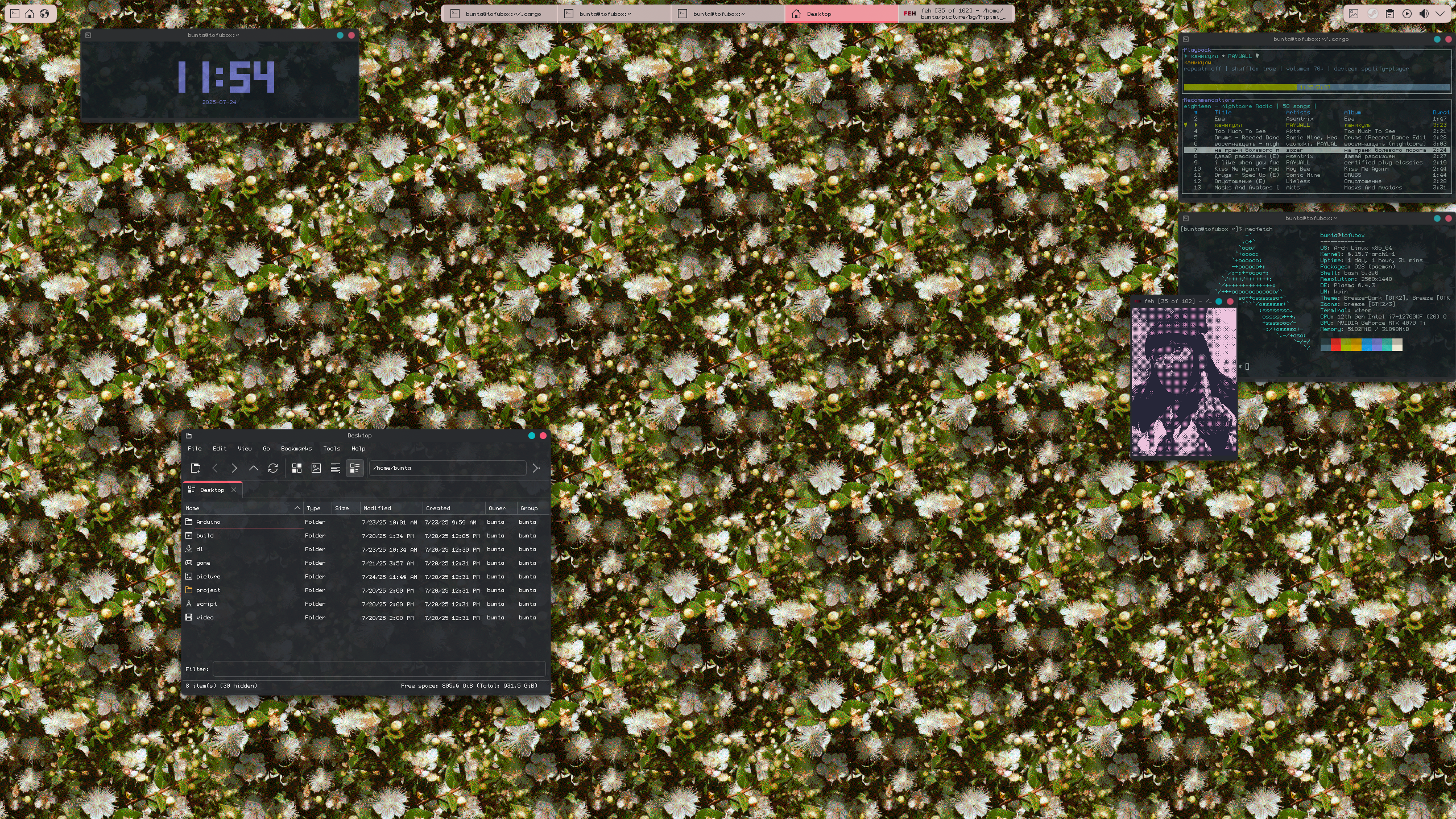Select the Desktop tab in file manager
1456x819 pixels.
click(212, 490)
